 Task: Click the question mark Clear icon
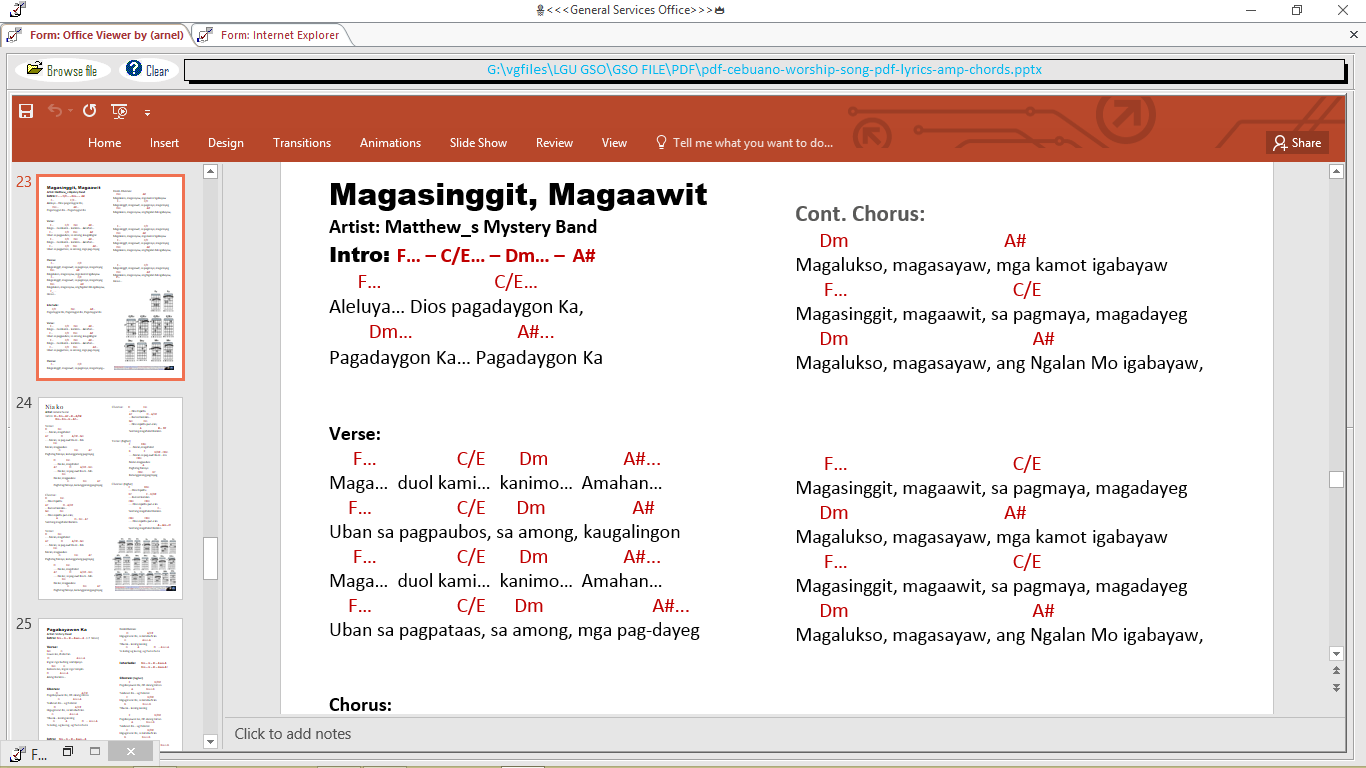point(134,69)
